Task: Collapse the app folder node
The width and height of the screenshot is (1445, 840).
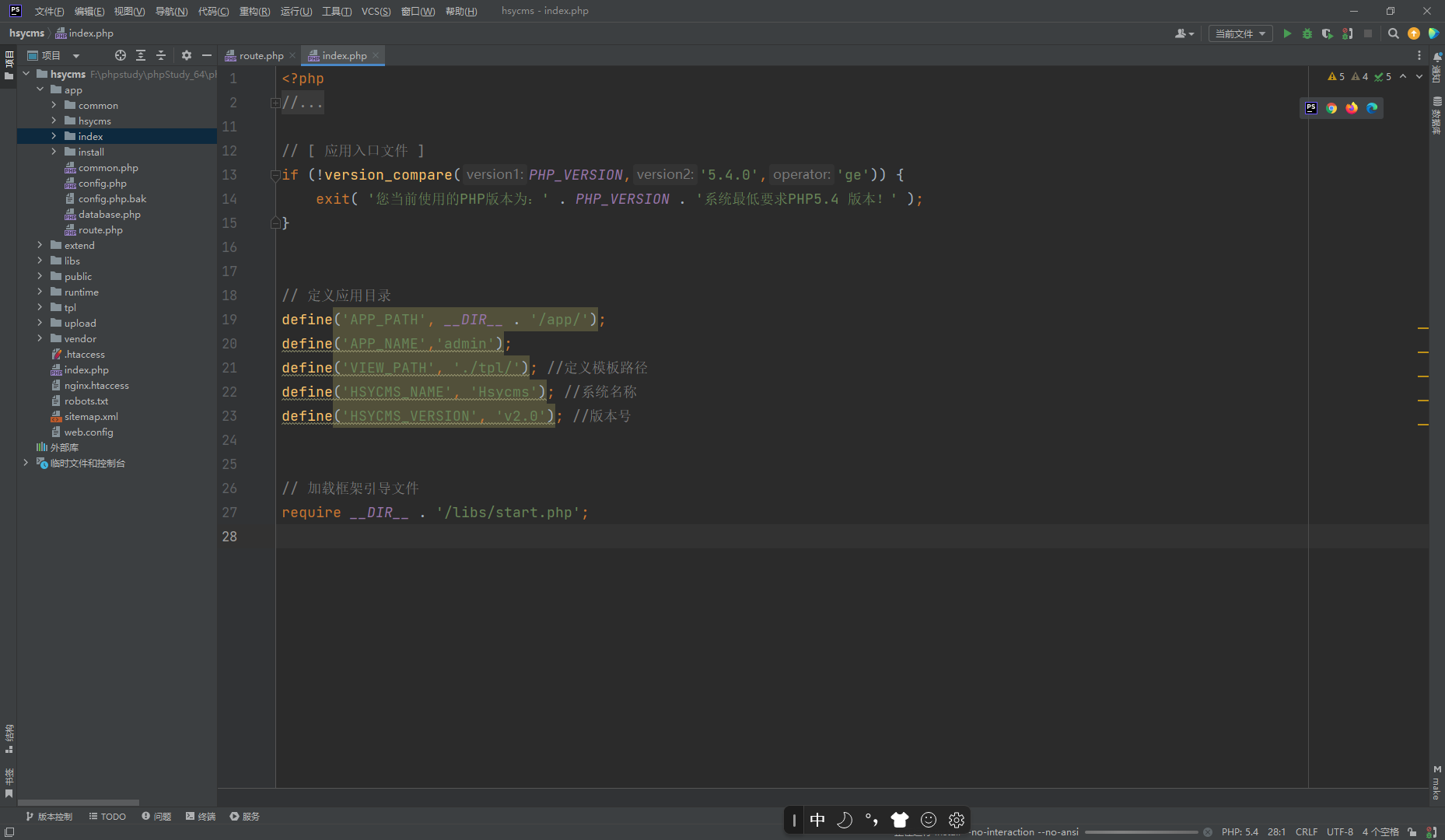Action: tap(40, 89)
